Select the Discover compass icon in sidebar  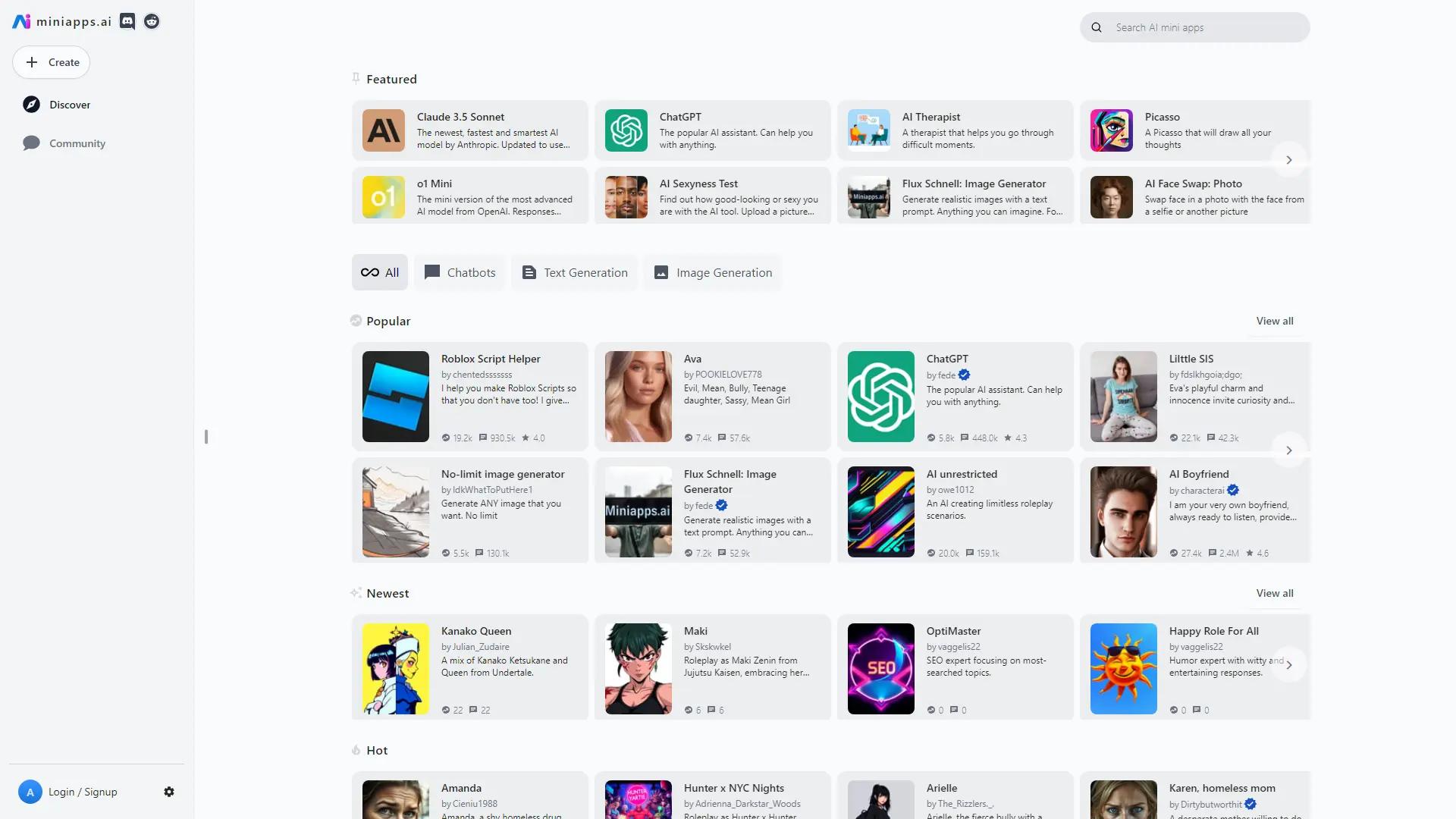31,104
